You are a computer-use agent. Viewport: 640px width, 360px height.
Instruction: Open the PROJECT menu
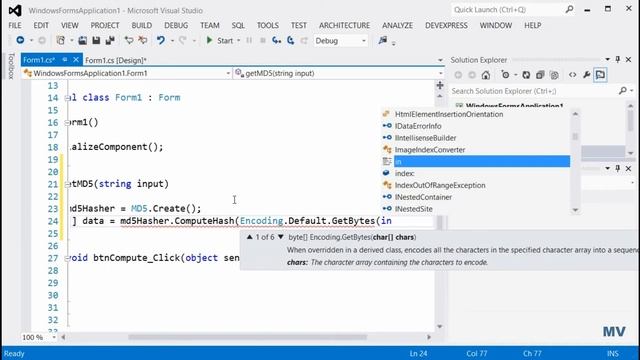(105, 25)
